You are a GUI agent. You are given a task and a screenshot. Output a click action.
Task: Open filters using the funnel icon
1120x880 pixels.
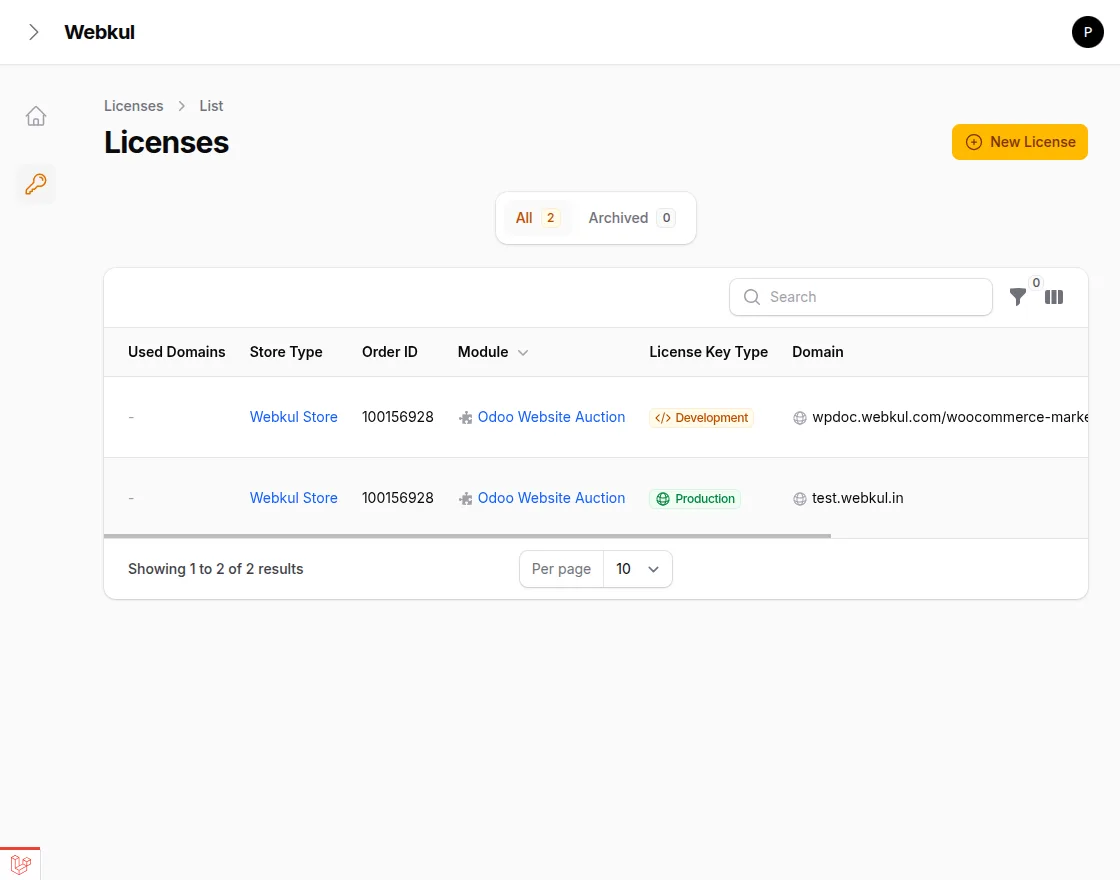[x=1018, y=297]
